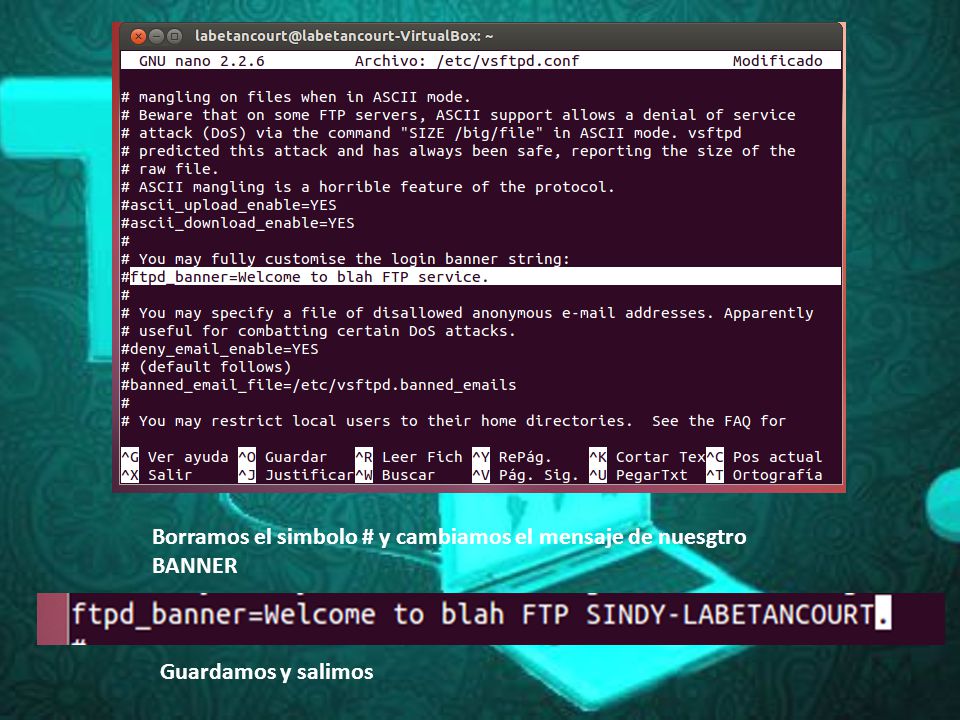960x720 pixels.
Task: Click the "Modificado" status in nano header
Action: (x=778, y=61)
